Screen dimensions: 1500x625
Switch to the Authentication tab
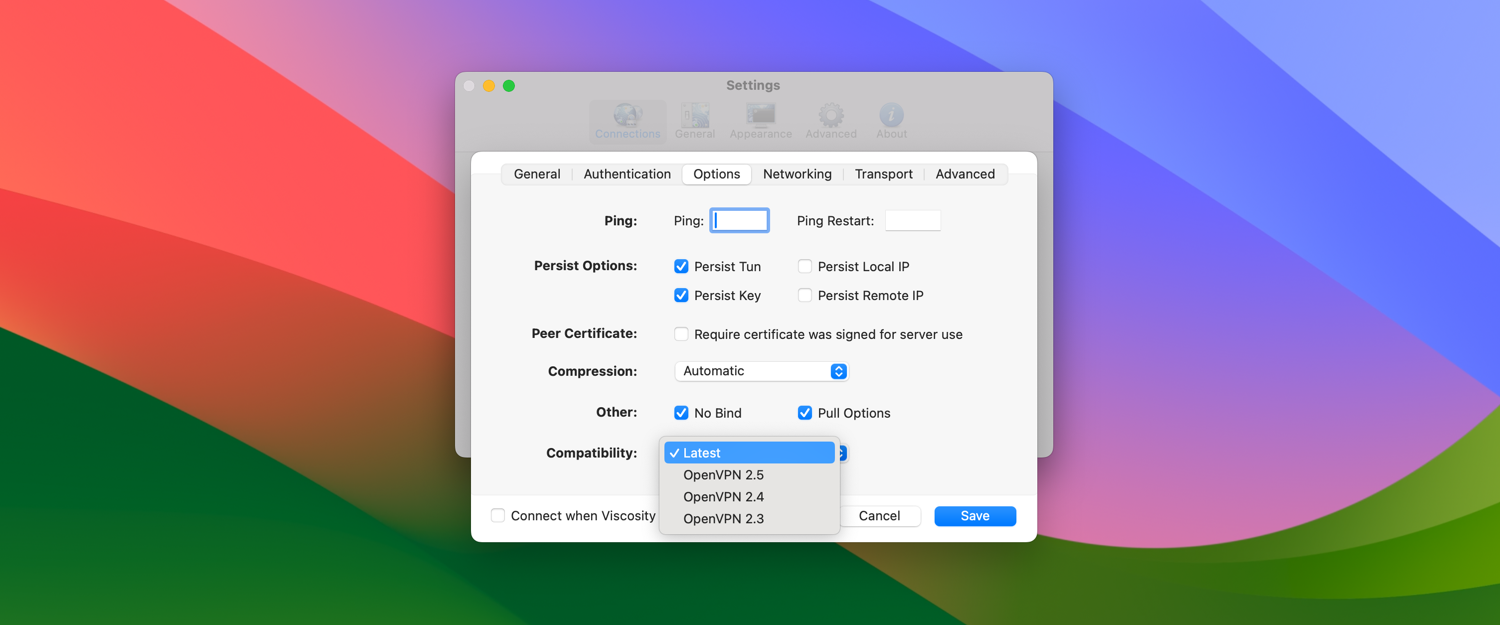point(627,174)
